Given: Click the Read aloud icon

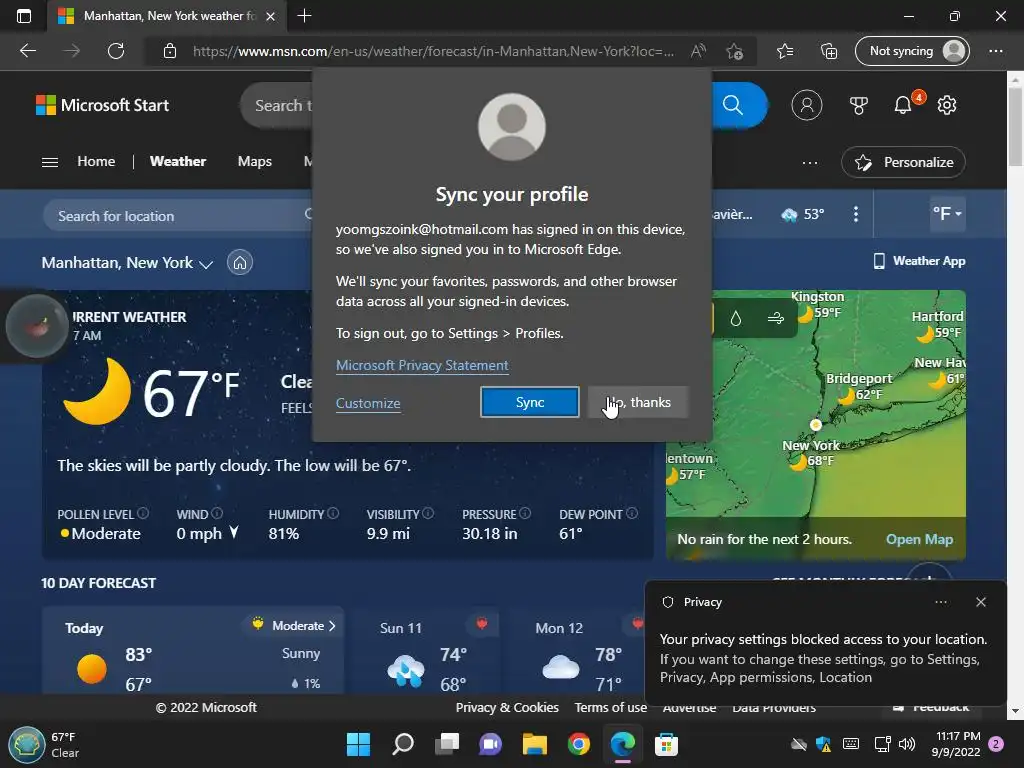Looking at the screenshot, I should click(698, 51).
